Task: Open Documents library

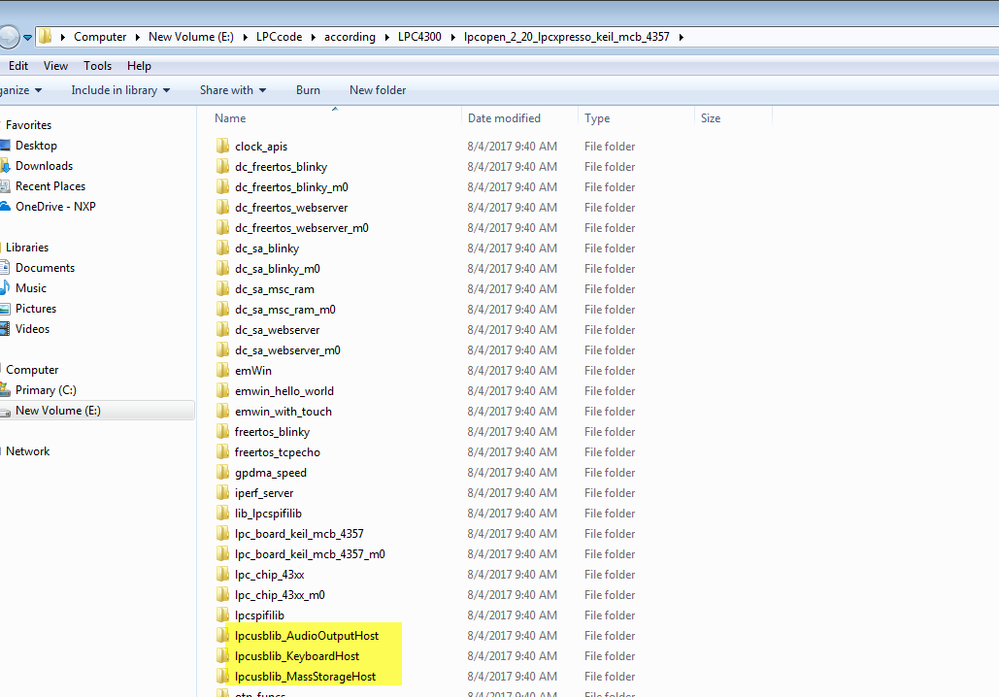Action: pyautogui.click(x=45, y=268)
